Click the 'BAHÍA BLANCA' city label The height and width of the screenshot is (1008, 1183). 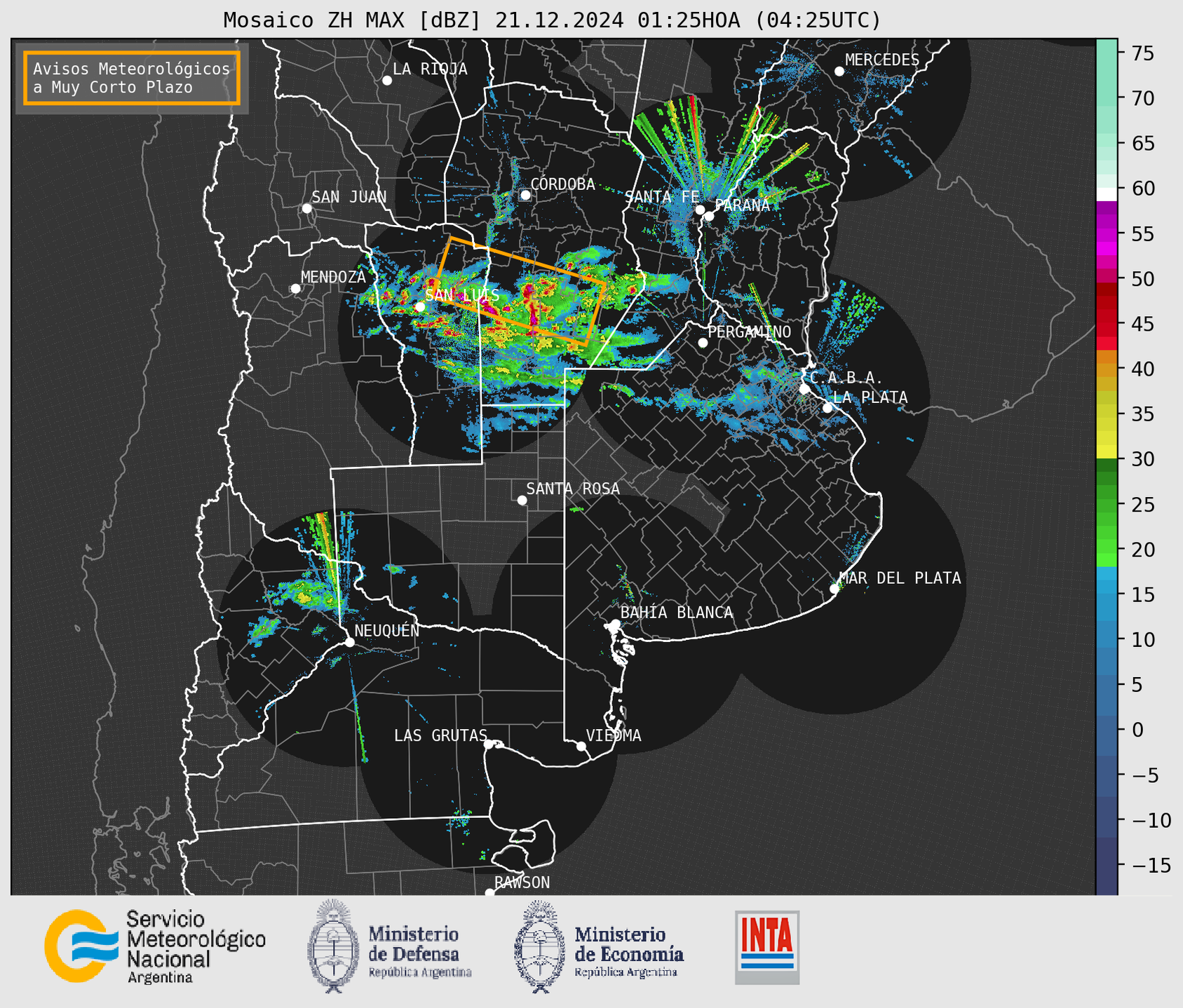click(677, 613)
